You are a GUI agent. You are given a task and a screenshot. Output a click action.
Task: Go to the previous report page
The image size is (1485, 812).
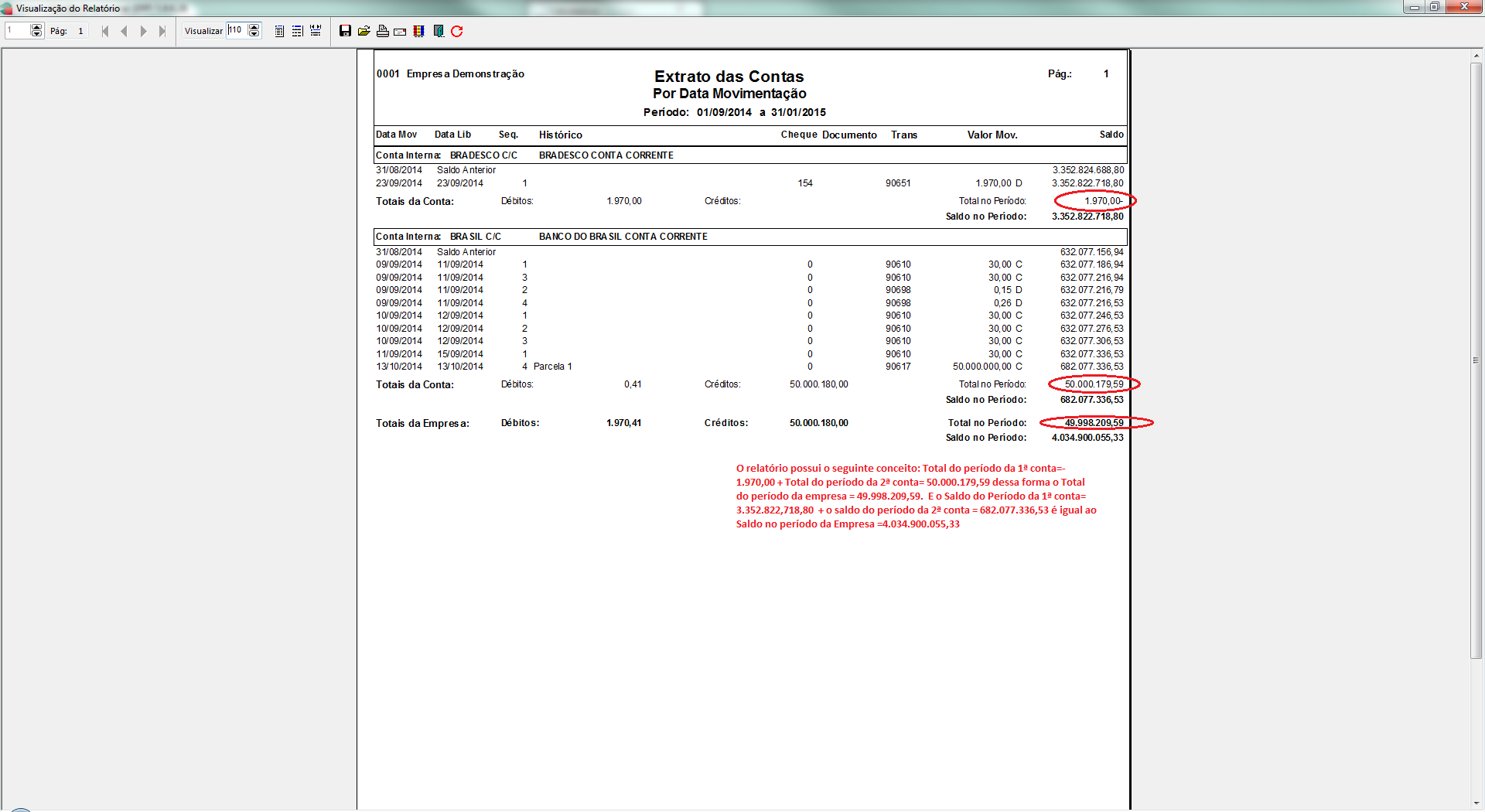124,31
